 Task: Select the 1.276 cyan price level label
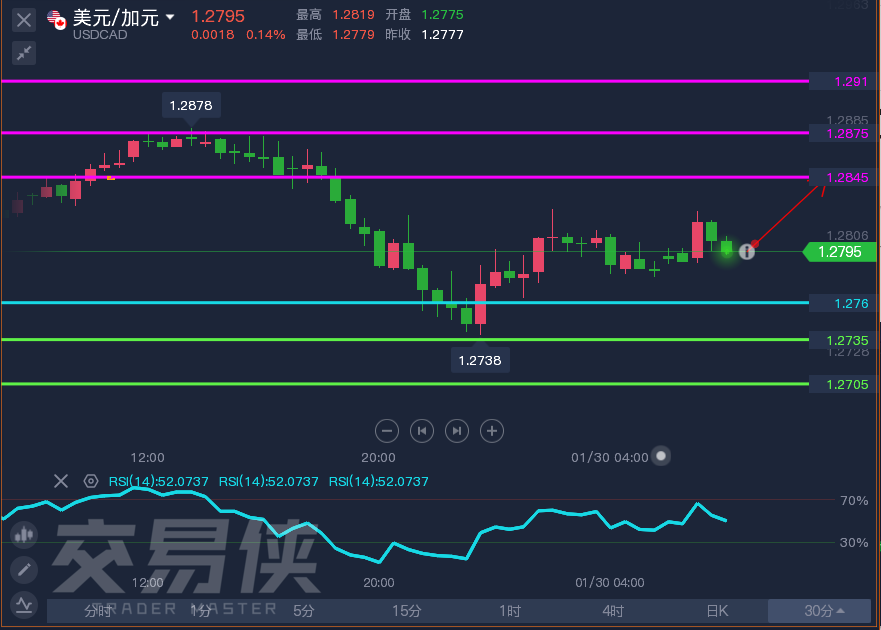coord(842,303)
